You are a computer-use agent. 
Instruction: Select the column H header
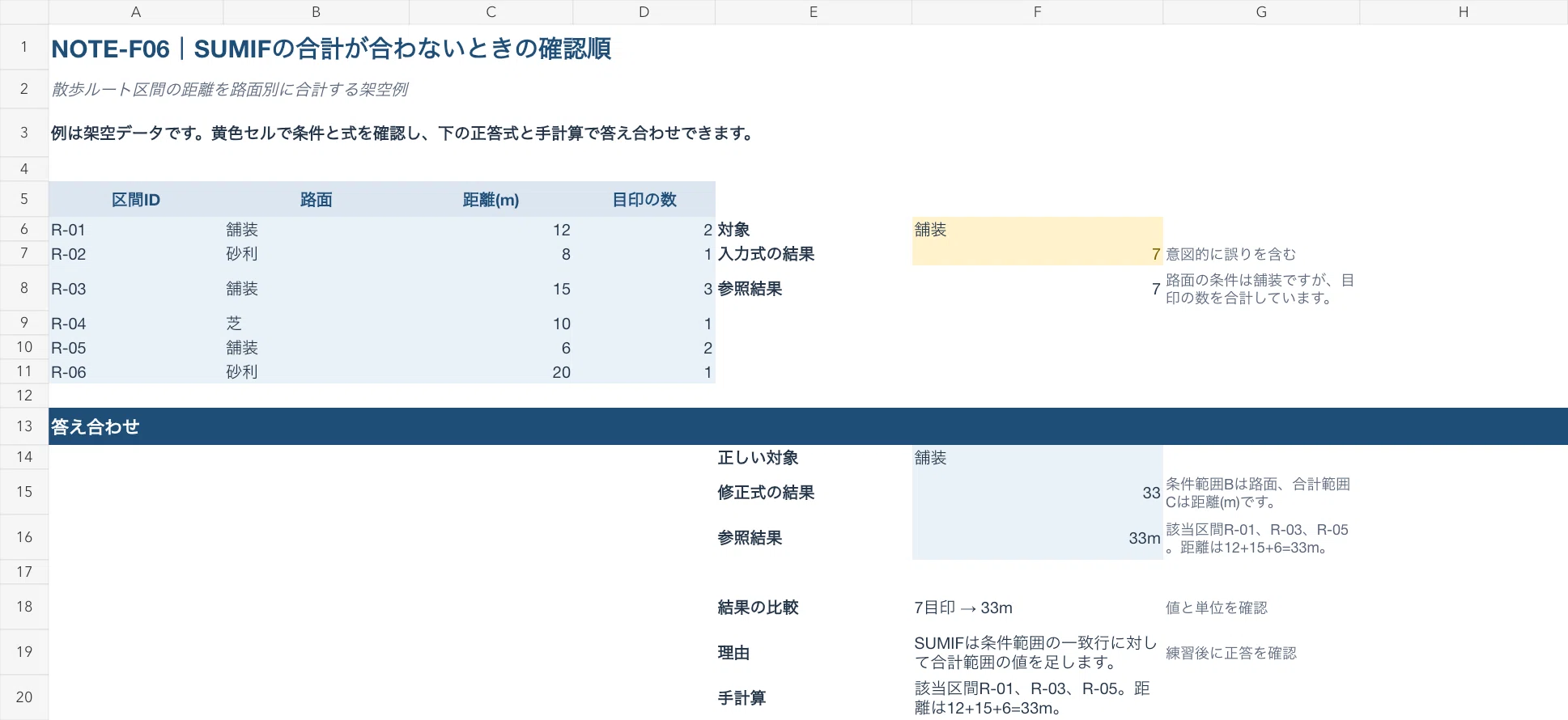1464,12
